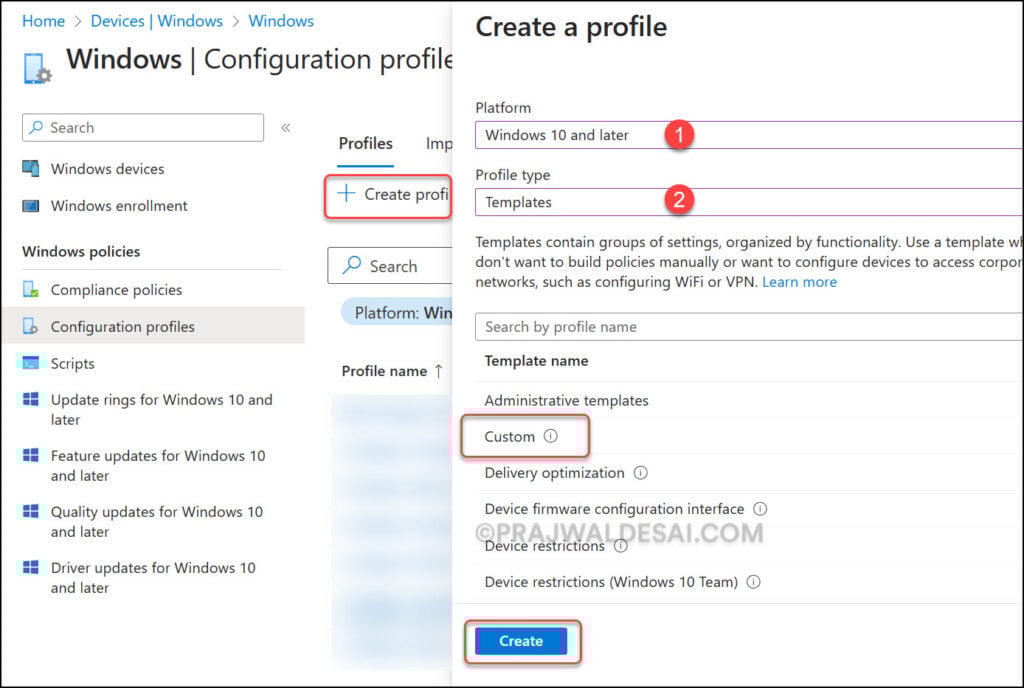Show info for Custom template
This screenshot has width=1024, height=688.
click(551, 436)
